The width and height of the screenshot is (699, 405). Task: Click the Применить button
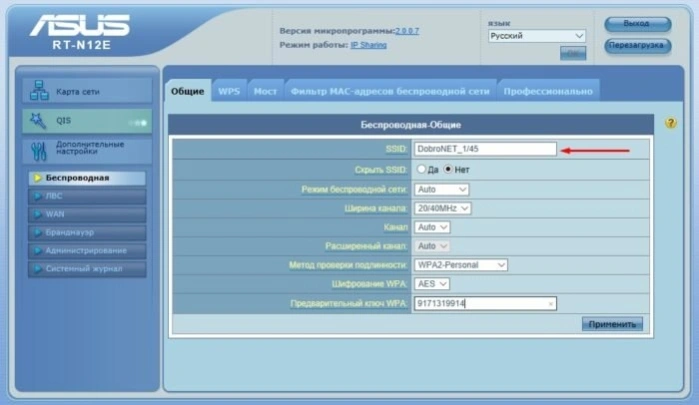[612, 324]
